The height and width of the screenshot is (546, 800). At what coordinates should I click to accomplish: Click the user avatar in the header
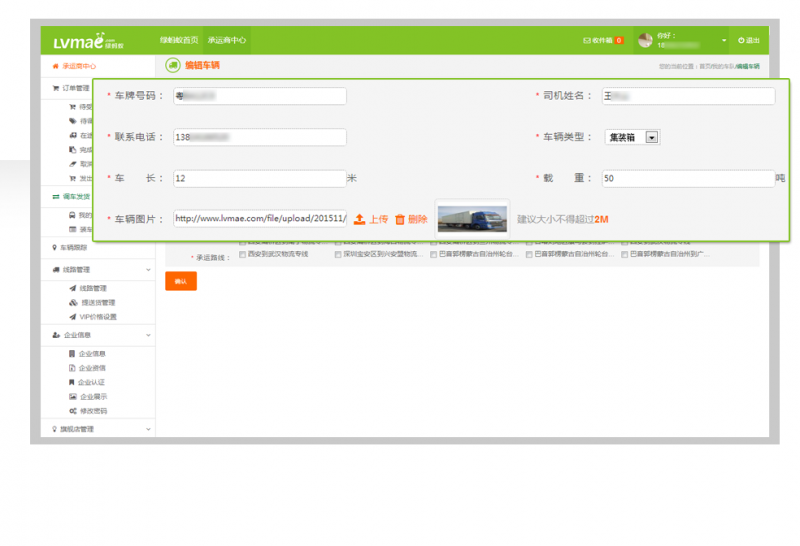(645, 40)
